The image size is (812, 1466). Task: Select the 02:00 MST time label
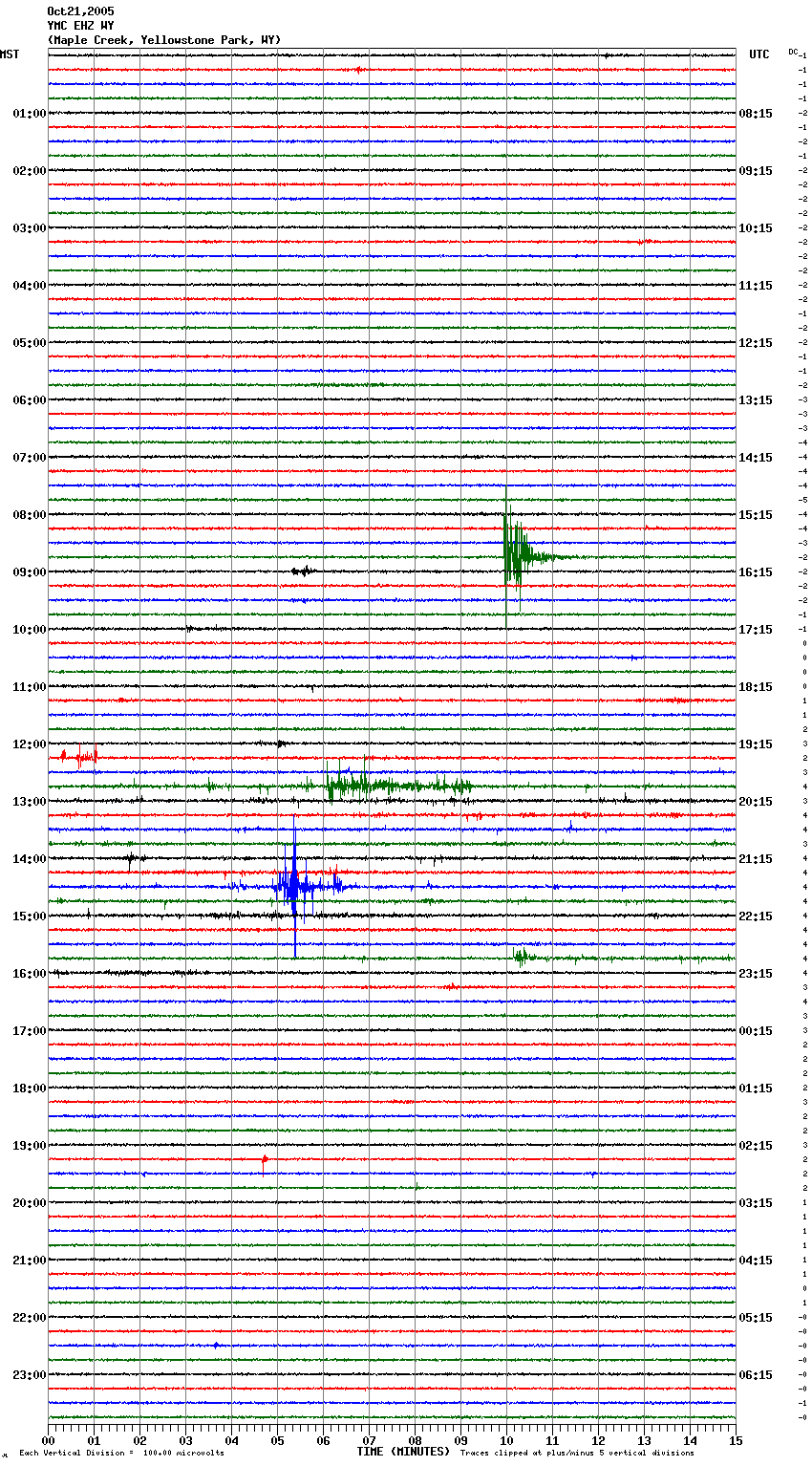29,171
